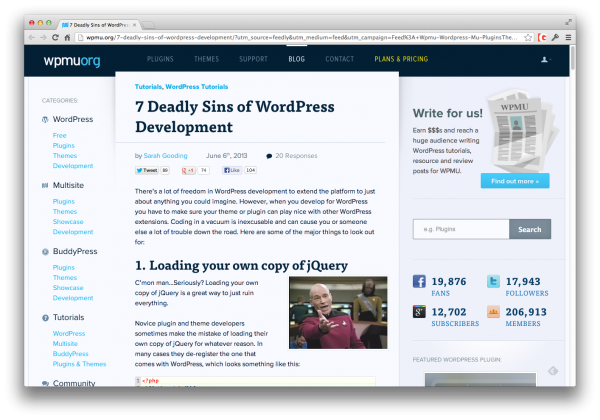Click the red C extension icon

tap(542, 37)
